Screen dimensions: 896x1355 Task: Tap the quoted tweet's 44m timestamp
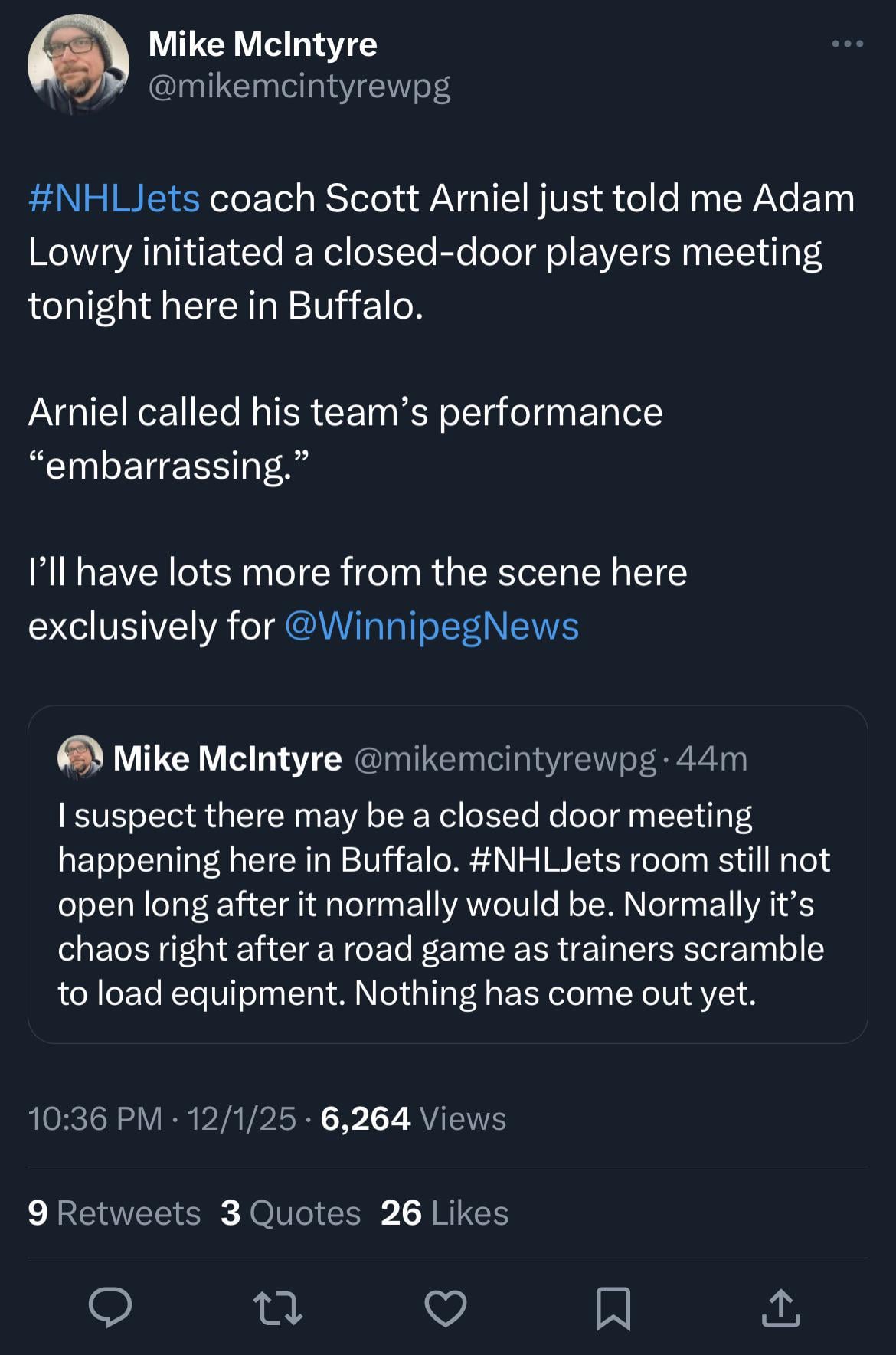[711, 758]
